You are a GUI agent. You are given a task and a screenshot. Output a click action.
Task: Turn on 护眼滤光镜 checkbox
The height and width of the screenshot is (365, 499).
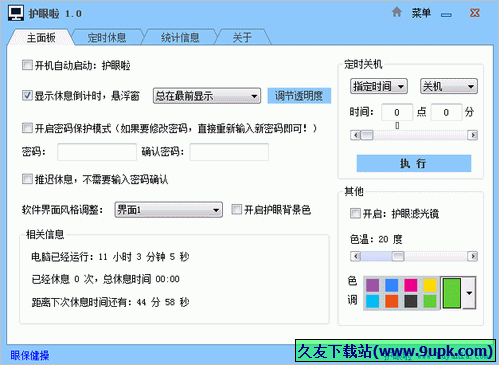pos(355,213)
